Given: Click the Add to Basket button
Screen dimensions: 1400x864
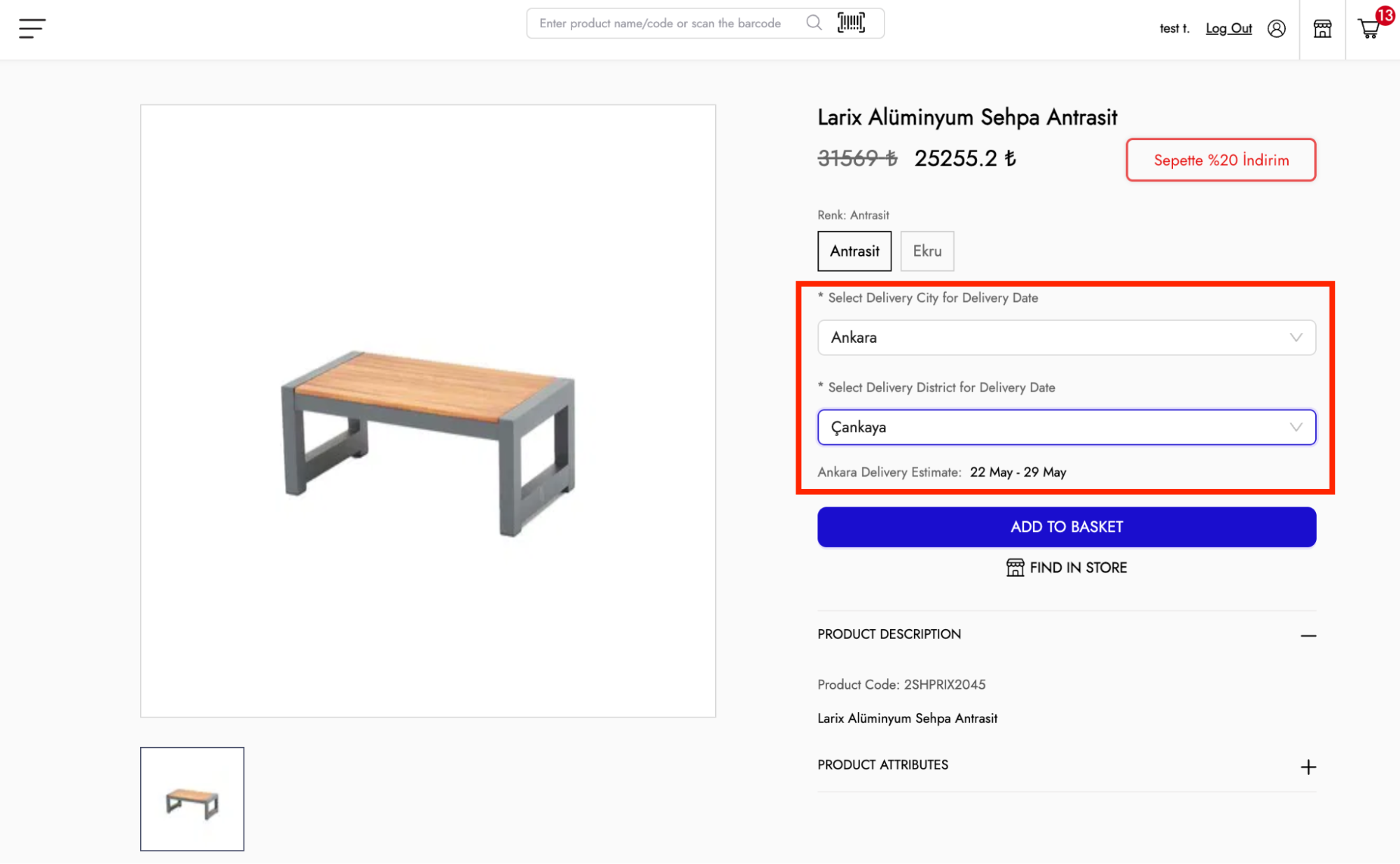Looking at the screenshot, I should [x=1066, y=527].
